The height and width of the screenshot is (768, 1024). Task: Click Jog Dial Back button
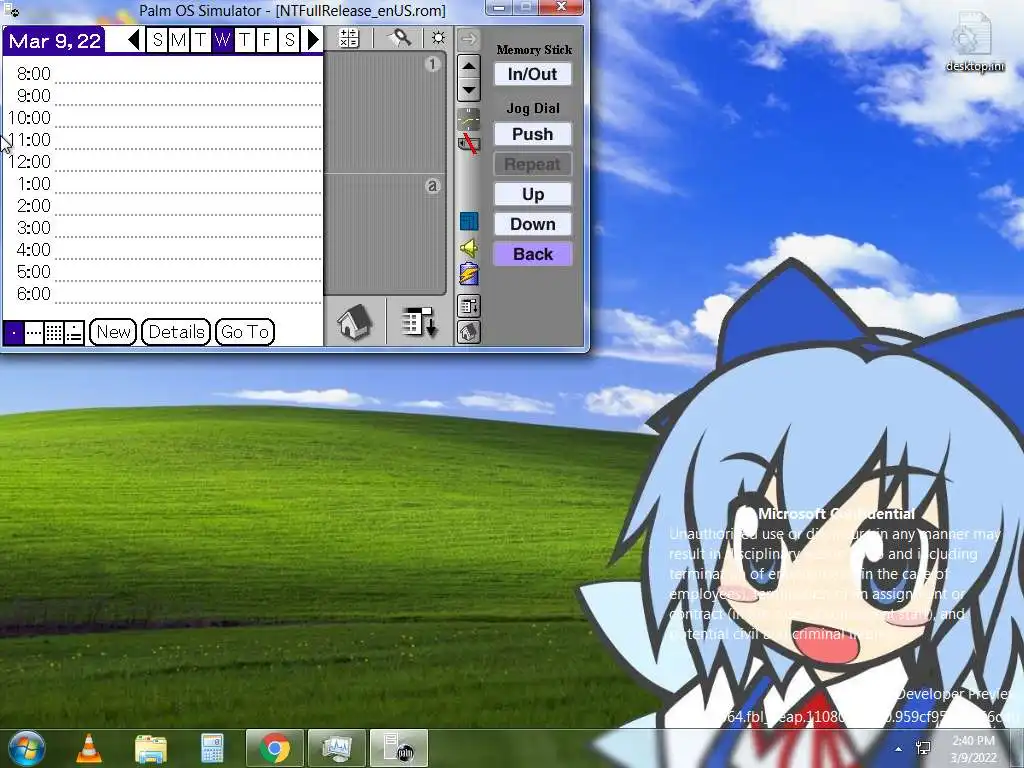[x=532, y=254]
